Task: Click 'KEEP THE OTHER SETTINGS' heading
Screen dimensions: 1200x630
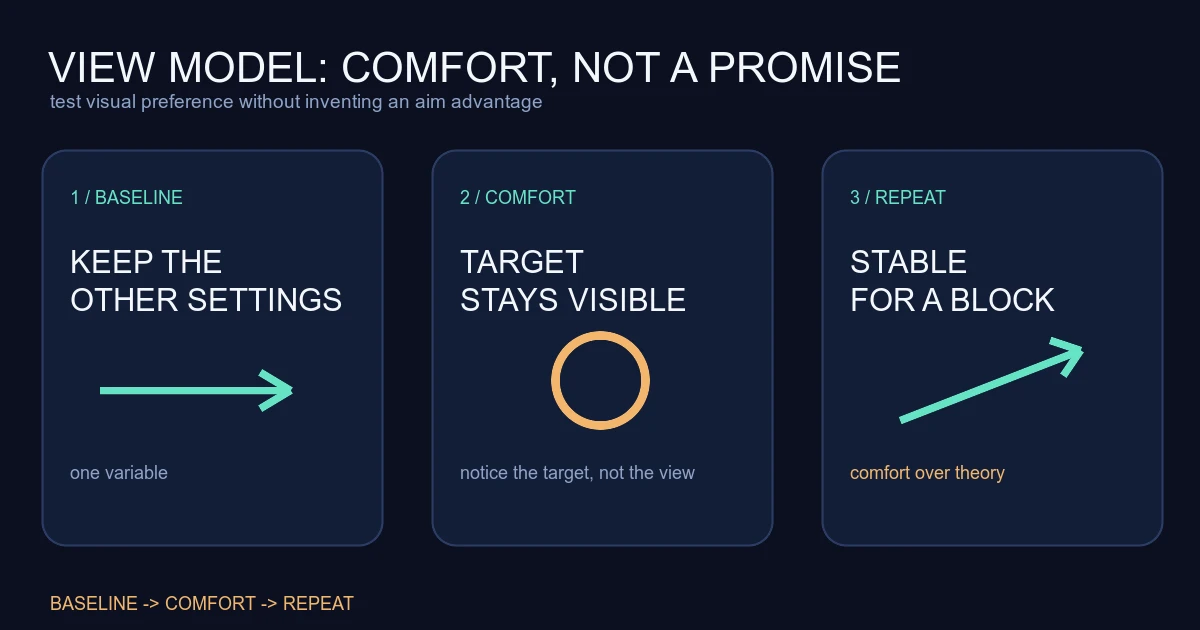Action: pos(206,281)
